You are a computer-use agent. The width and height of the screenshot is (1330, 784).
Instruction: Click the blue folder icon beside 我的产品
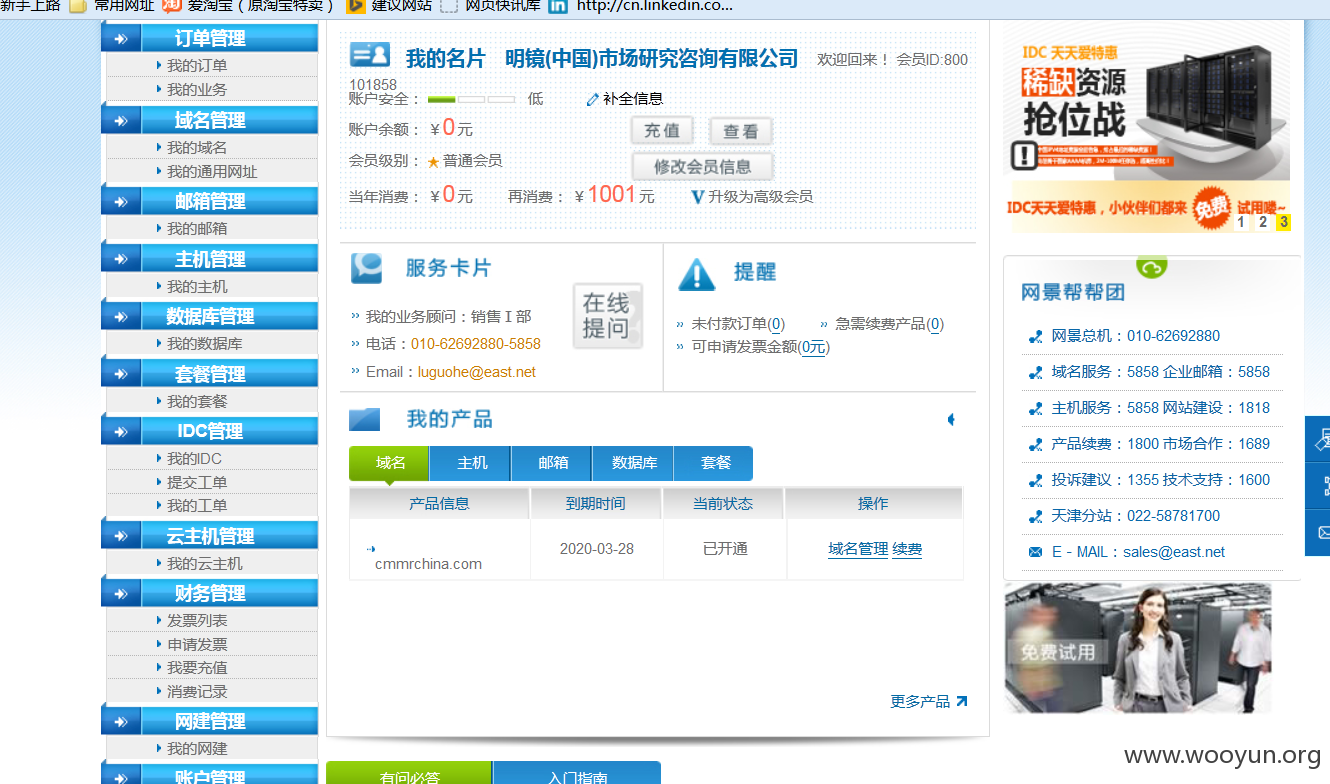tap(365, 419)
